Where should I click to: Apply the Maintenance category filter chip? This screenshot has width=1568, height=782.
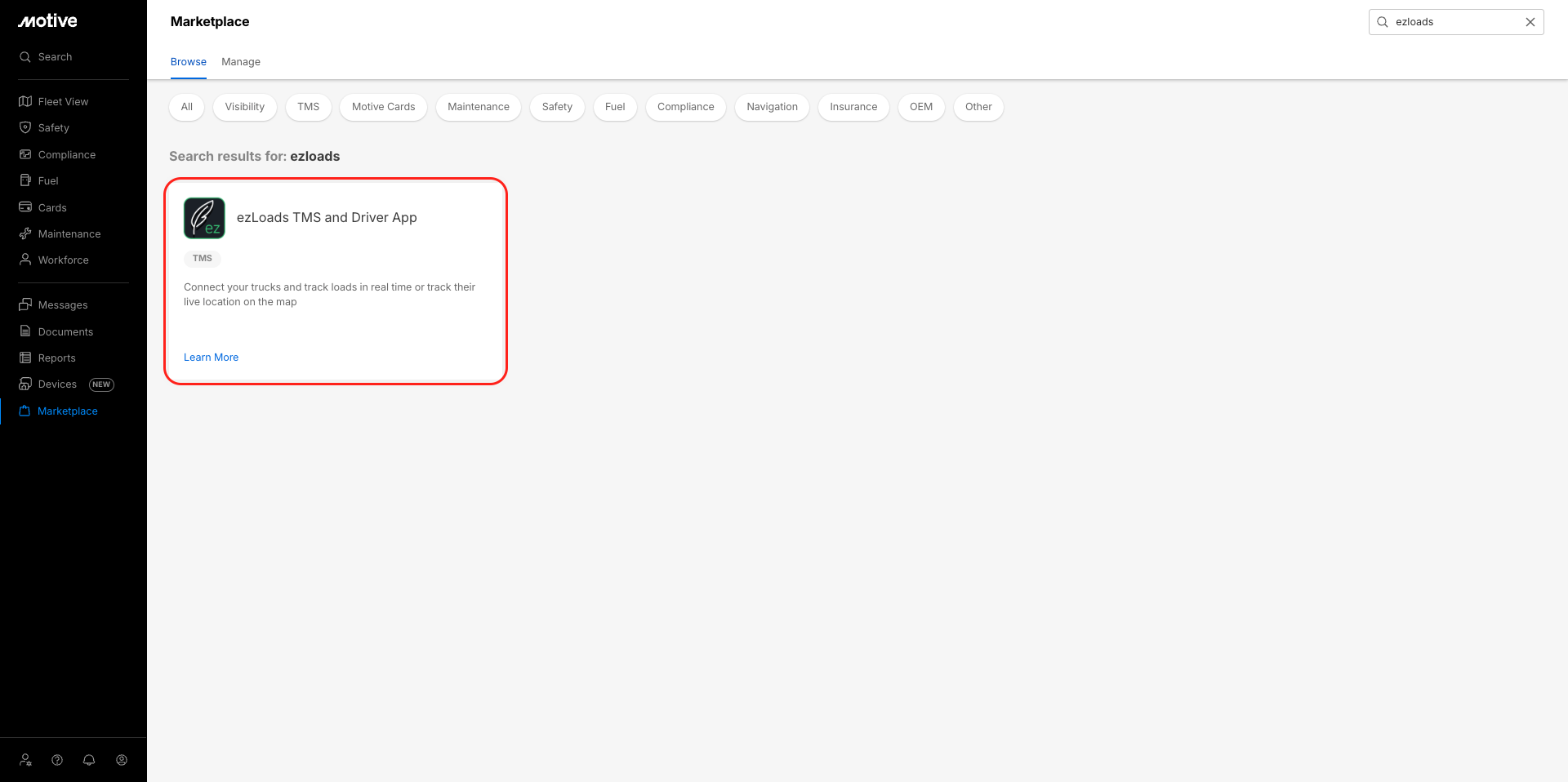479,107
